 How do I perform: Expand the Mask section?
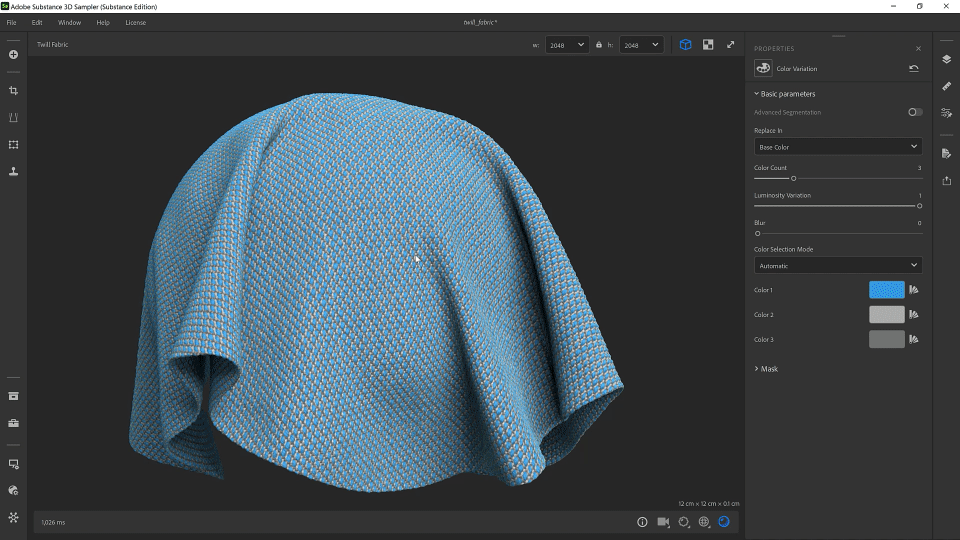pos(766,369)
